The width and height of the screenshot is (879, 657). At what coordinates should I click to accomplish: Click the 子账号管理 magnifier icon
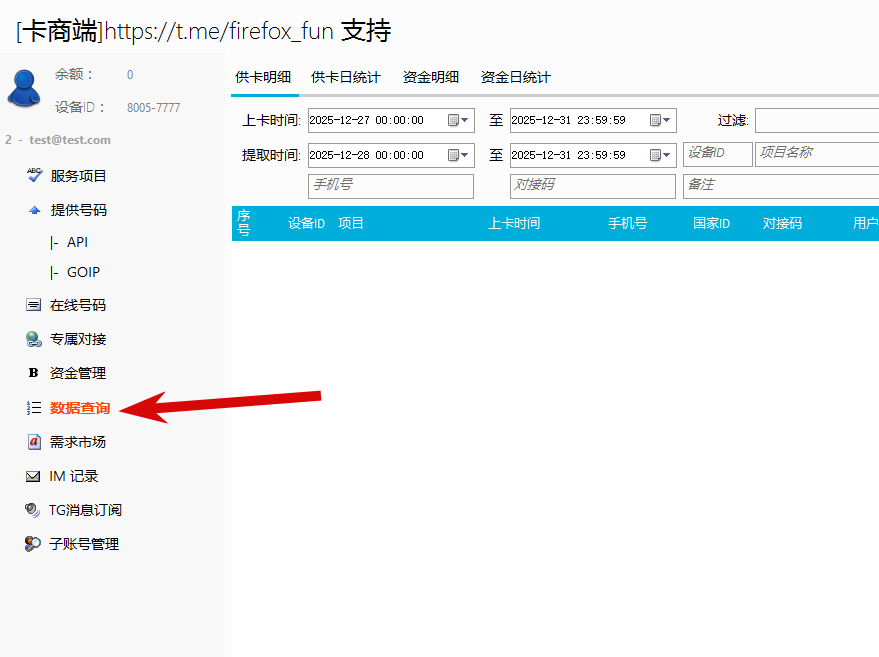33,544
